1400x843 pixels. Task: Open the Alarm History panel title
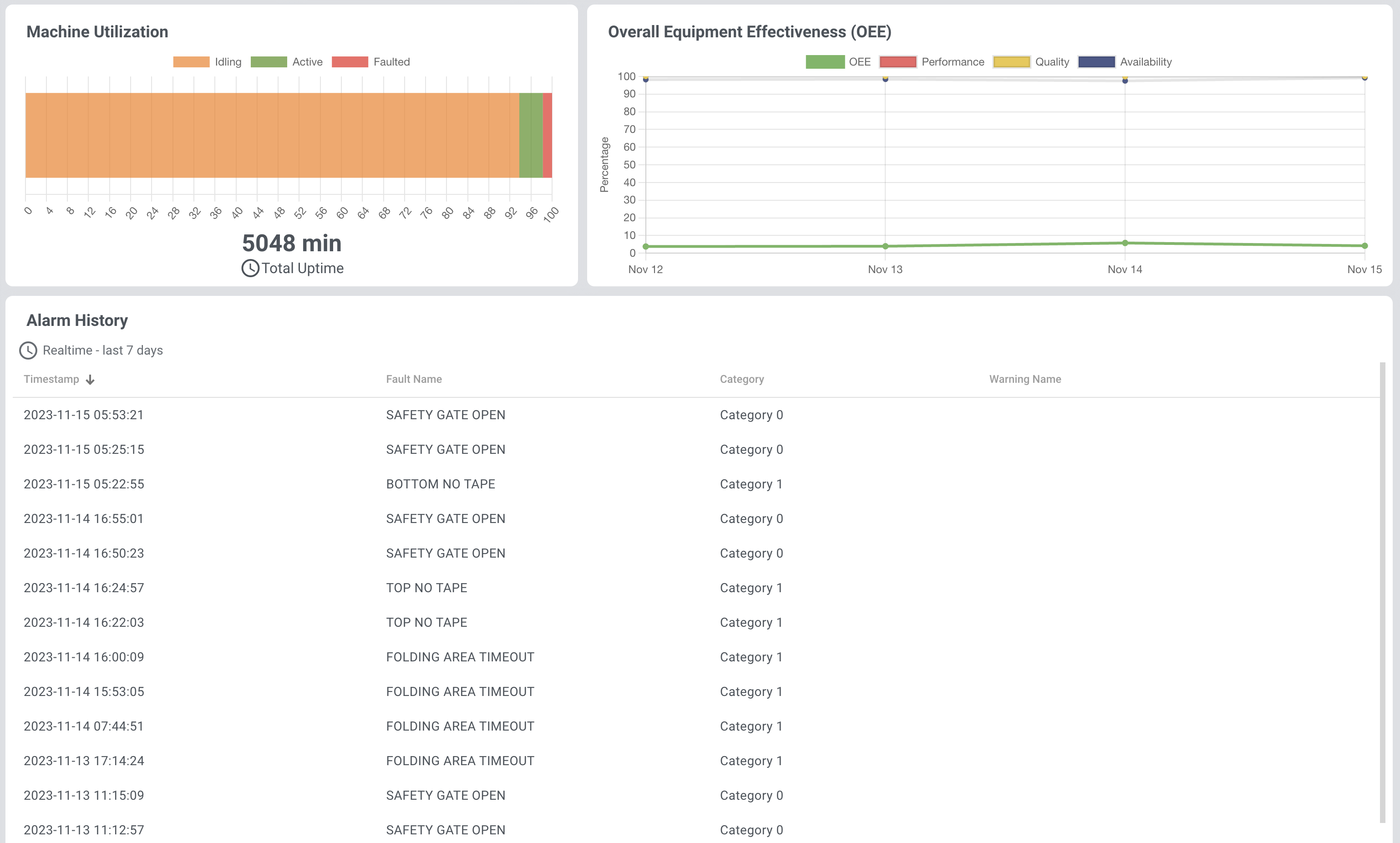(x=76, y=320)
